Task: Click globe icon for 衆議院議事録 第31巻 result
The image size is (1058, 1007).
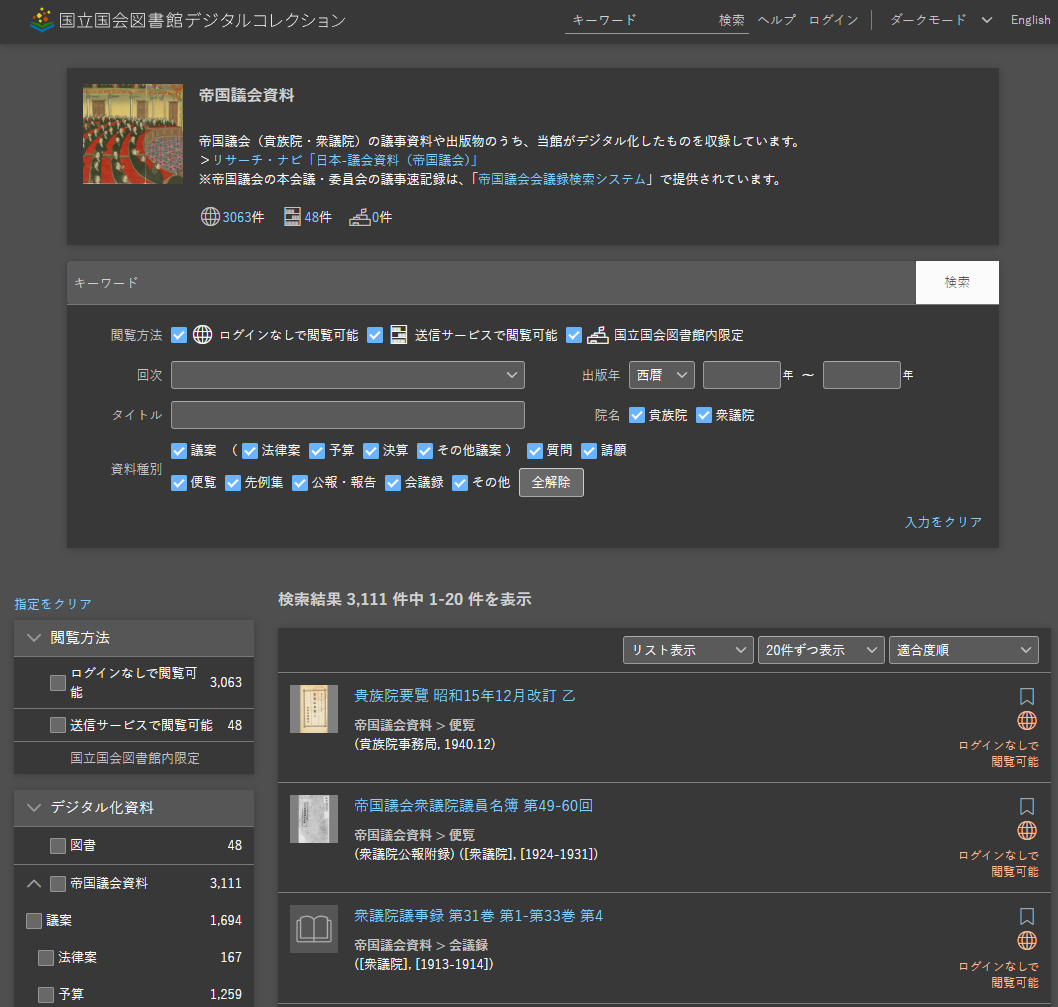Action: pyautogui.click(x=1026, y=941)
